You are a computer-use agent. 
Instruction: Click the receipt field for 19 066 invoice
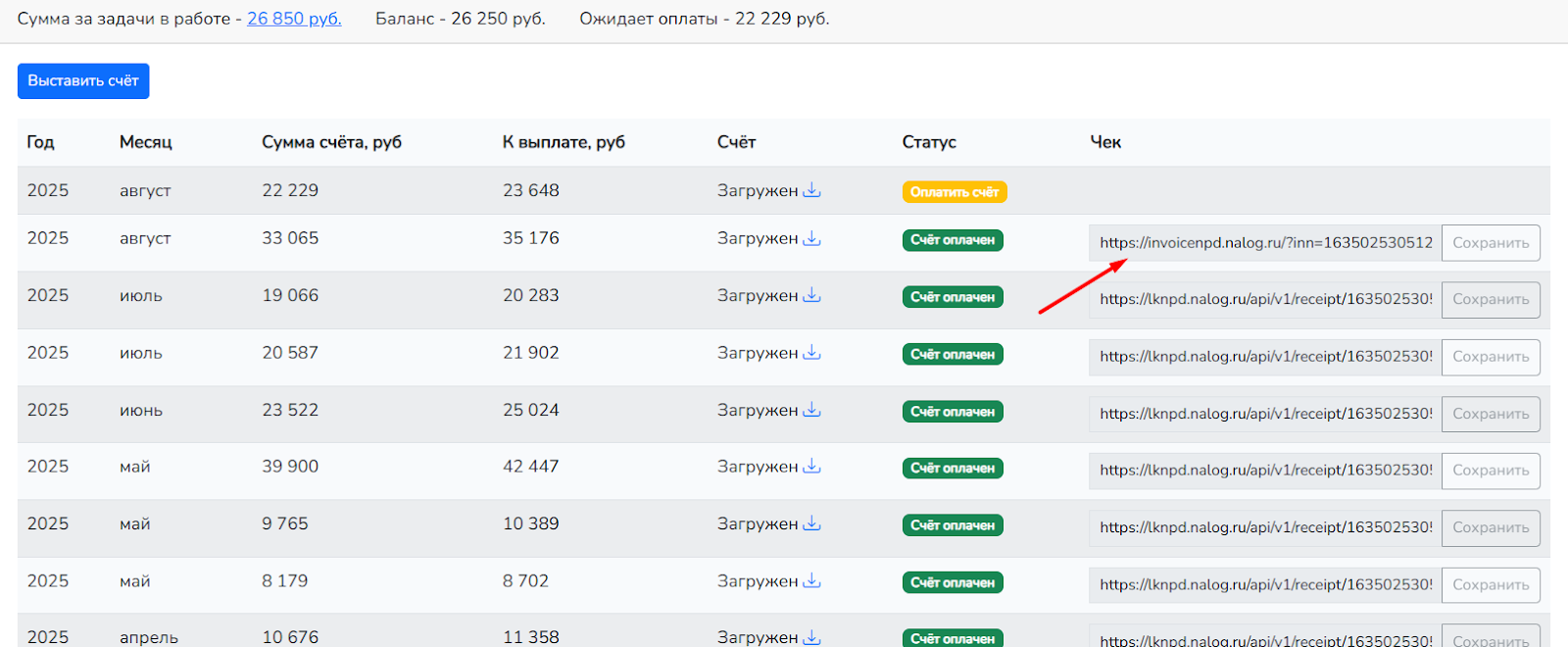click(1264, 300)
